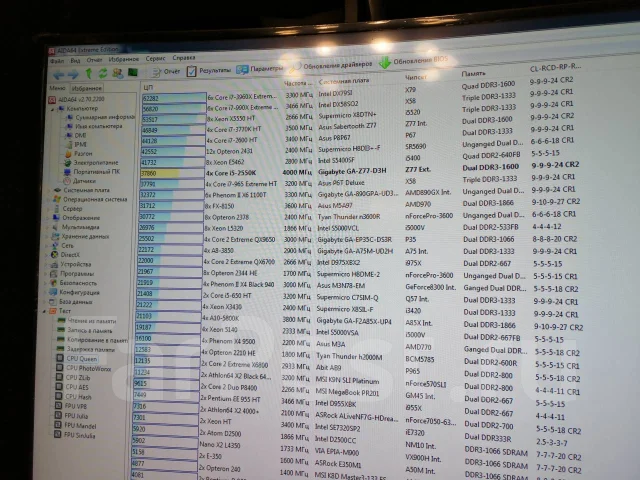640x480 pixels.
Task: Click the Конфигурация icon in the tree
Action: click(x=53, y=293)
